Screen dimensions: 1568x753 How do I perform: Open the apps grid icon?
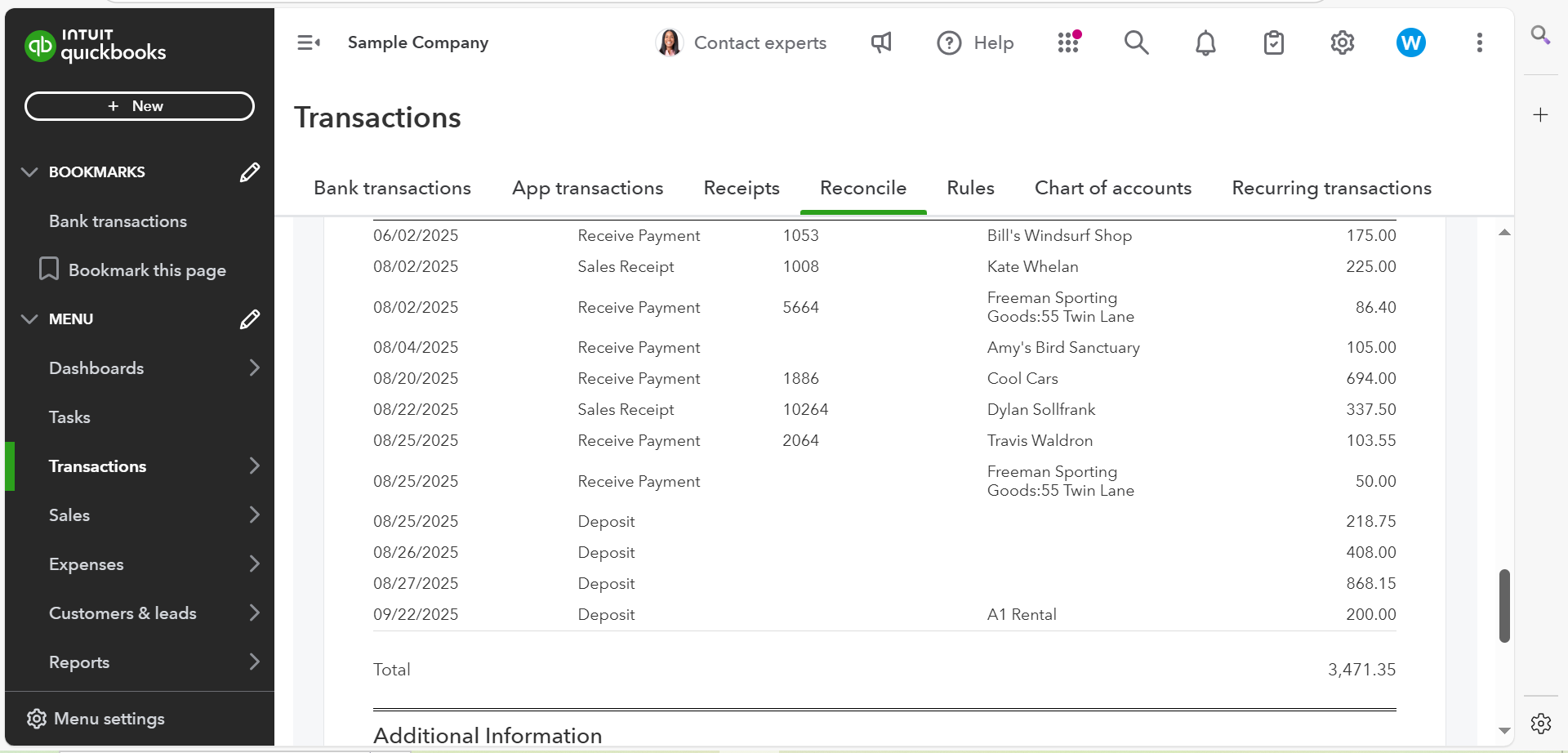point(1068,42)
